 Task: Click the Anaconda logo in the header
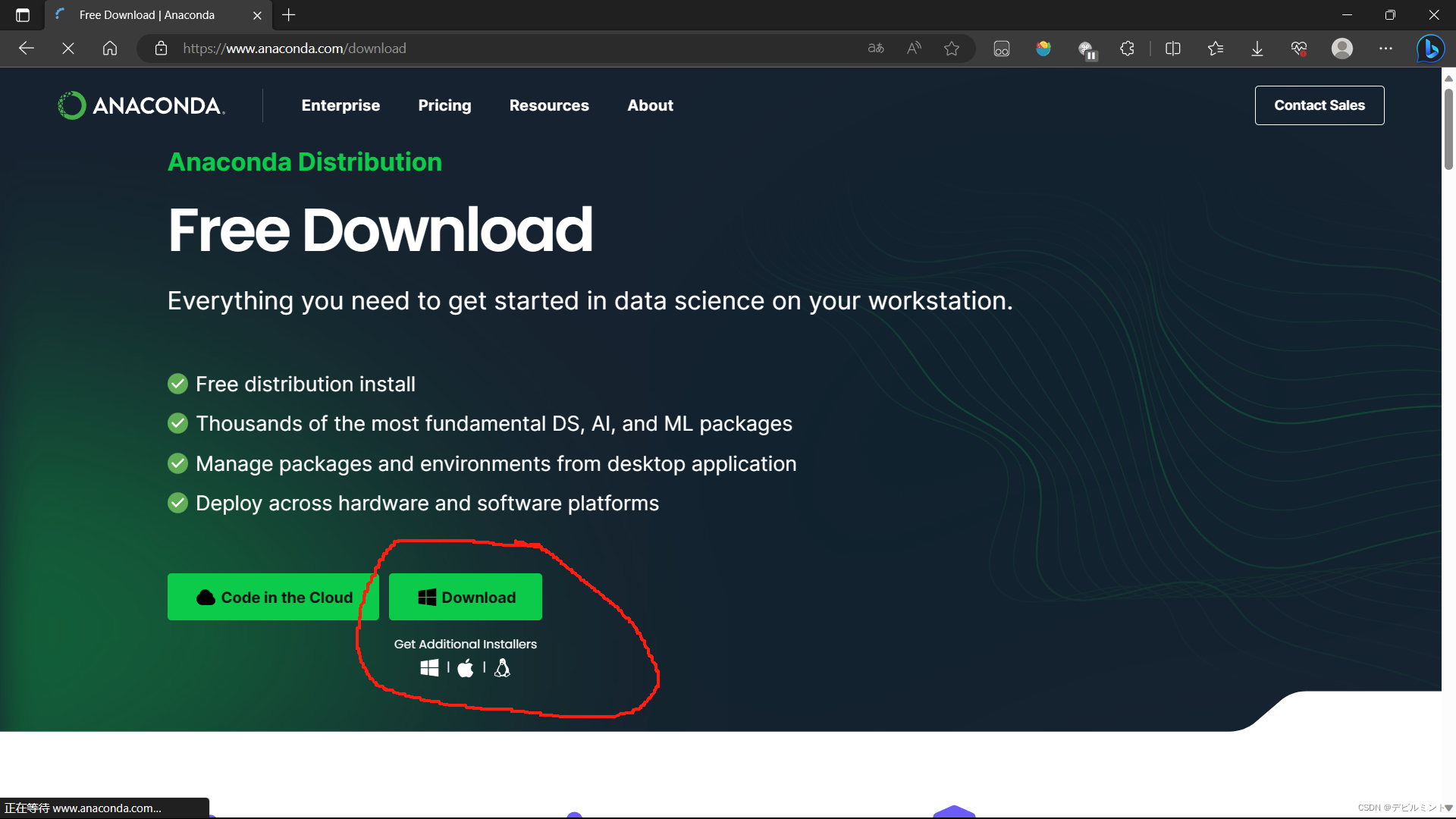pos(140,105)
